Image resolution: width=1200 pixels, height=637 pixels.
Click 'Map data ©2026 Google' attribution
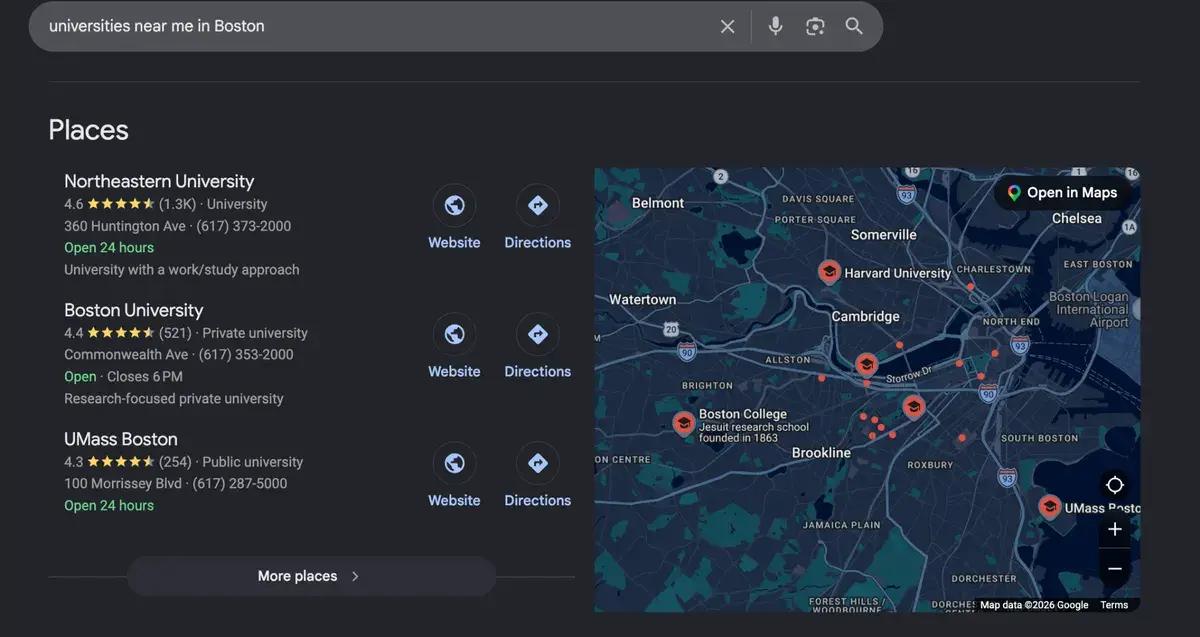(x=1034, y=605)
